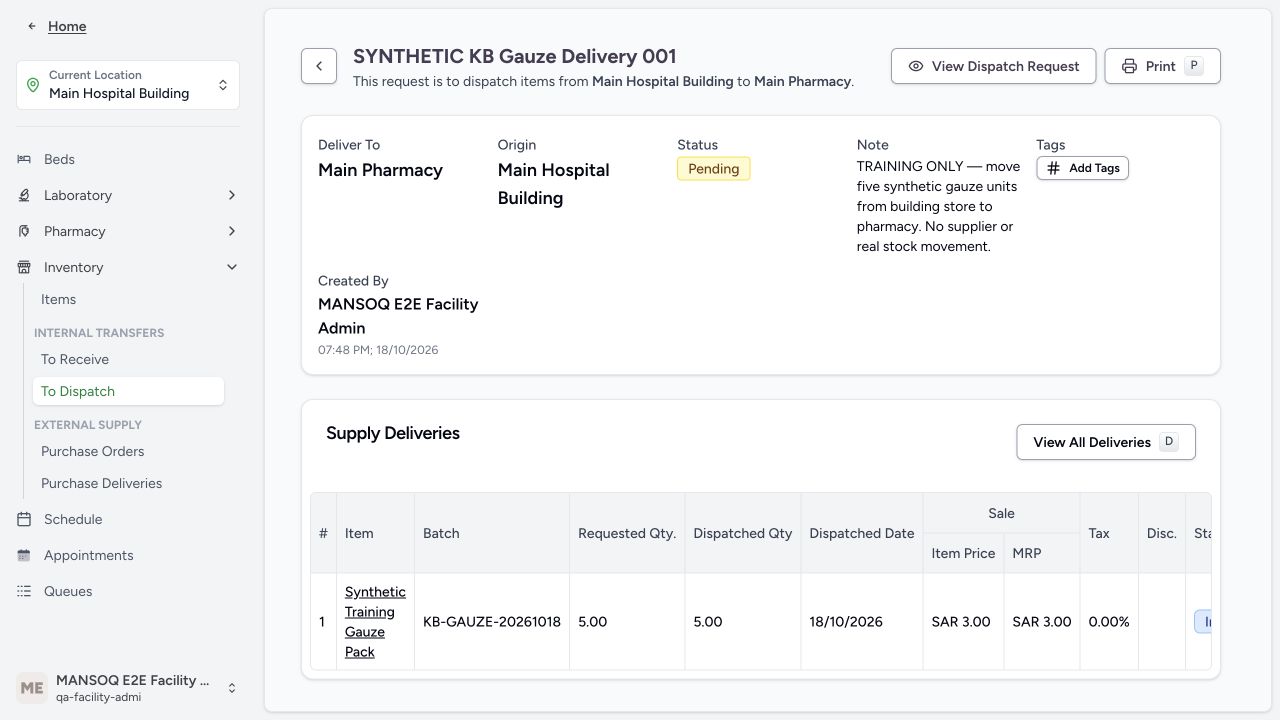Select To Dispatch in sidebar
The image size is (1280, 720).
click(128, 391)
